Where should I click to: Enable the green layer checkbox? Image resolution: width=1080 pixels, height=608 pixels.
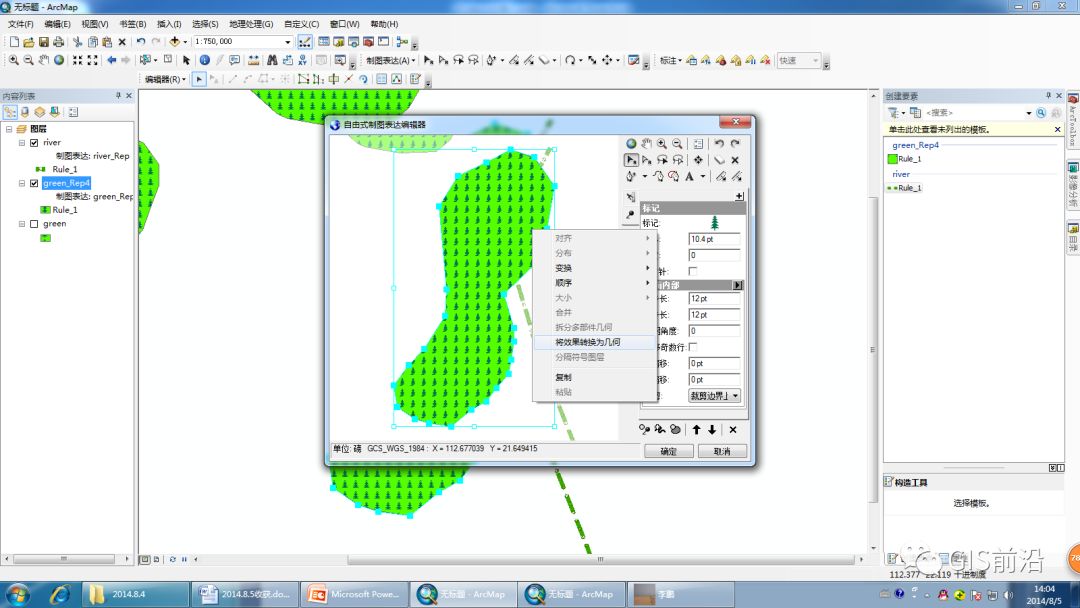(x=34, y=224)
